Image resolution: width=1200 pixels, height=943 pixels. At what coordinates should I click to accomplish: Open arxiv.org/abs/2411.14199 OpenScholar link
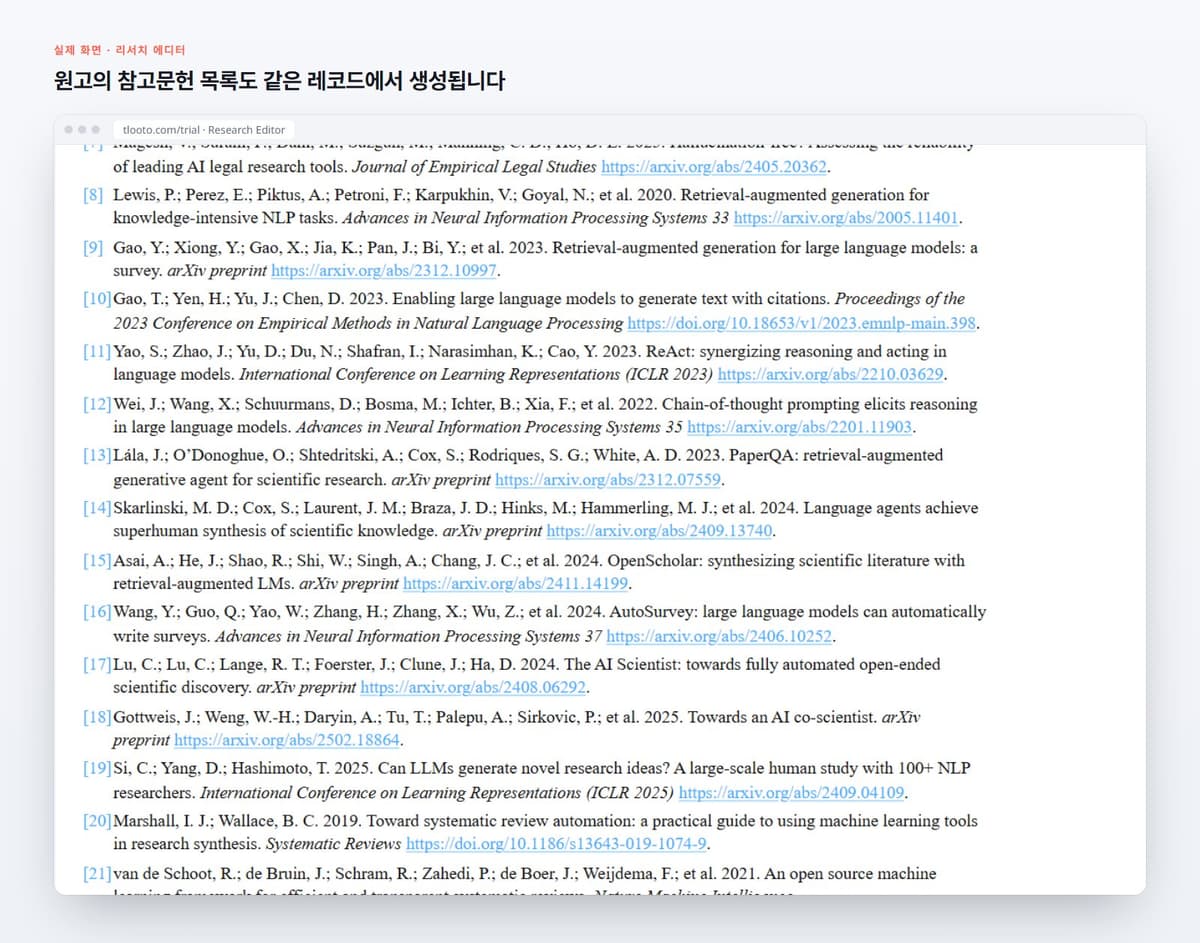pos(516,583)
